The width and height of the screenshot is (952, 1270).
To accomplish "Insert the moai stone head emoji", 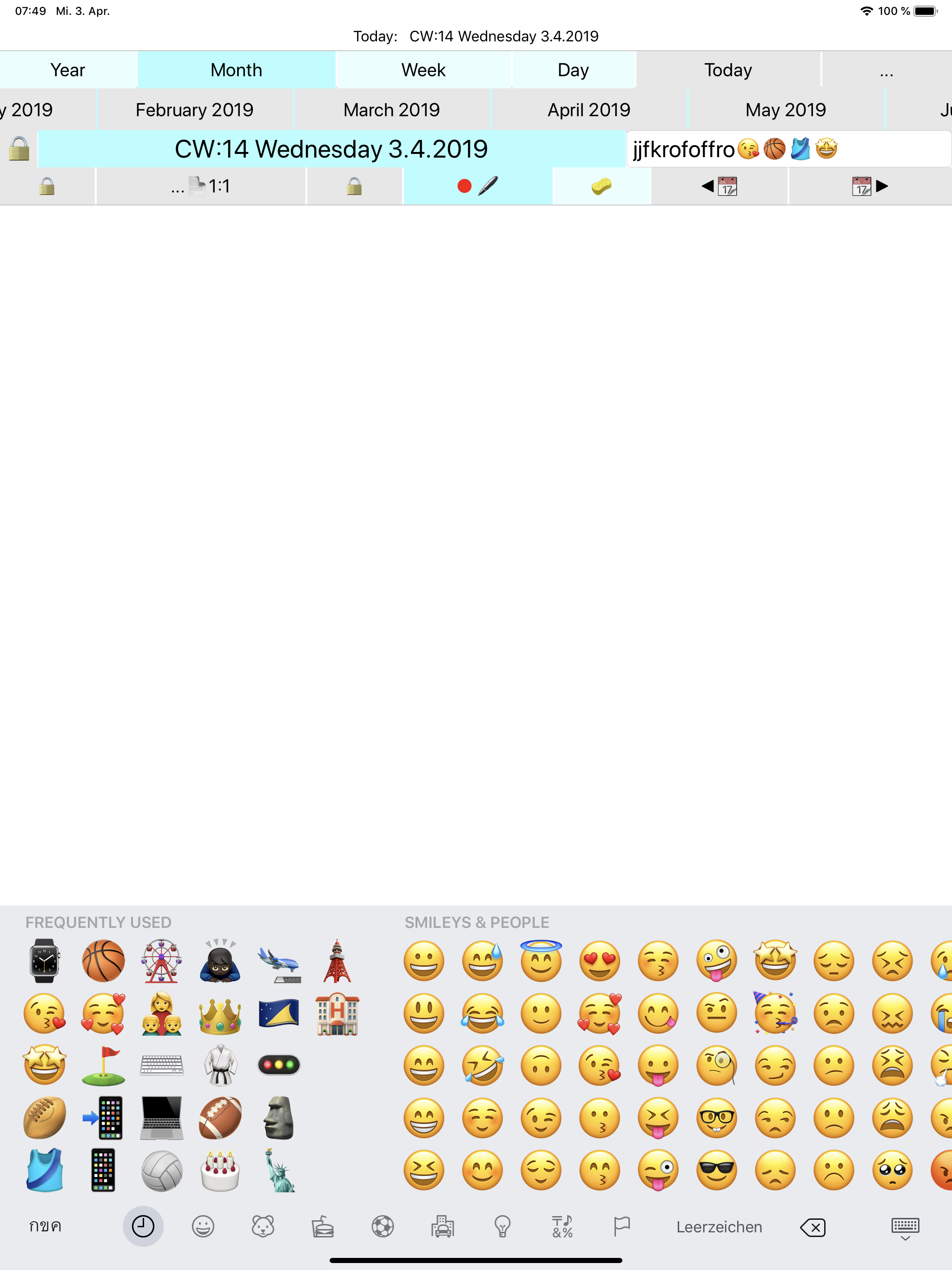I will click(x=279, y=1117).
